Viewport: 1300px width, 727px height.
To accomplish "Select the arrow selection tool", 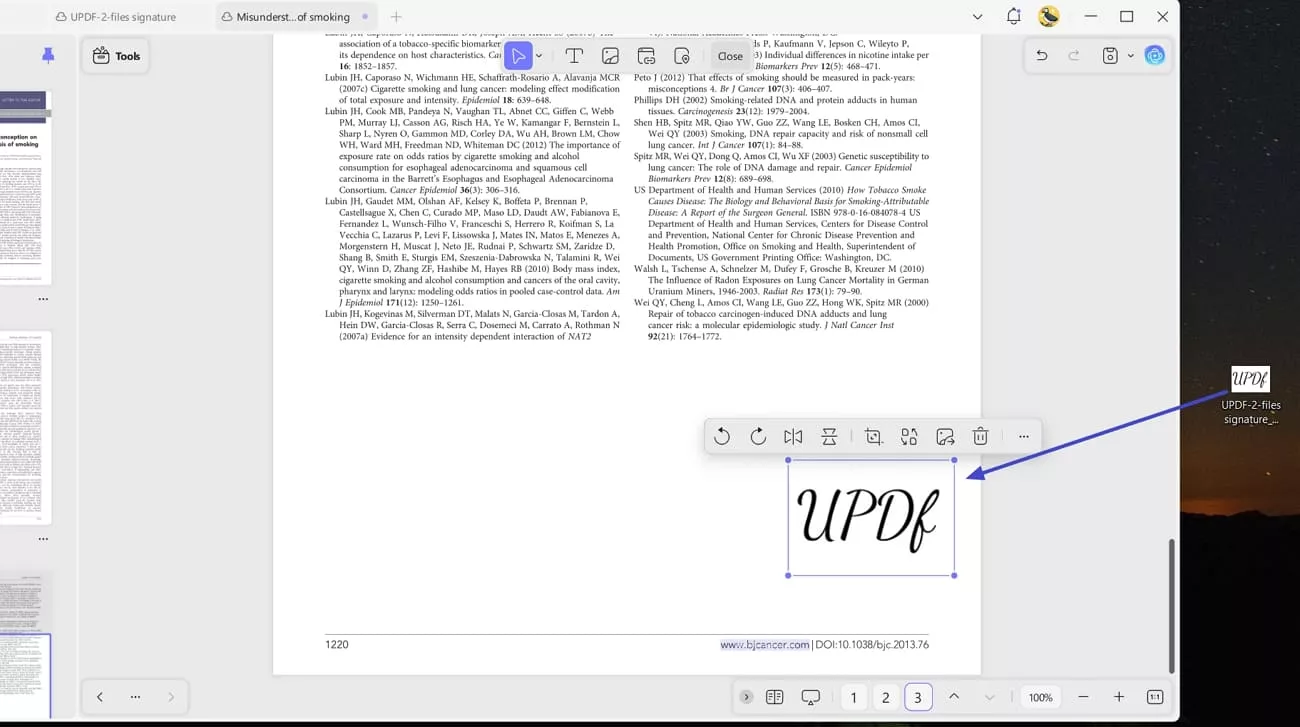I will coord(519,55).
